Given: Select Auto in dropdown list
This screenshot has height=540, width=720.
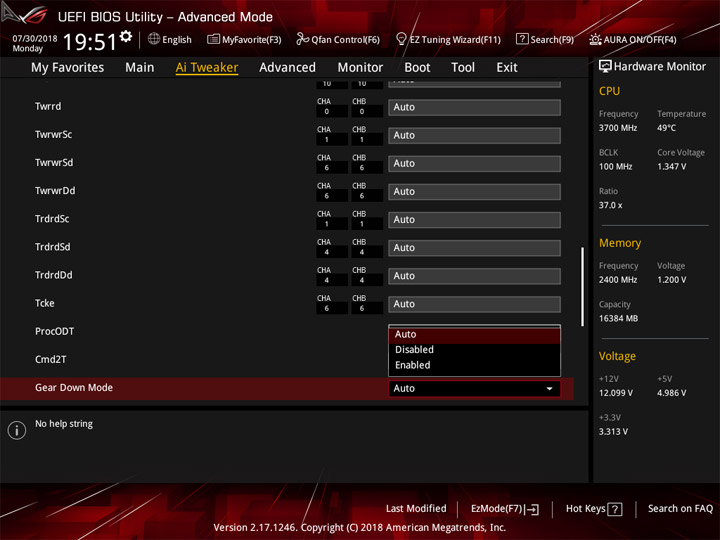Looking at the screenshot, I should point(474,335).
